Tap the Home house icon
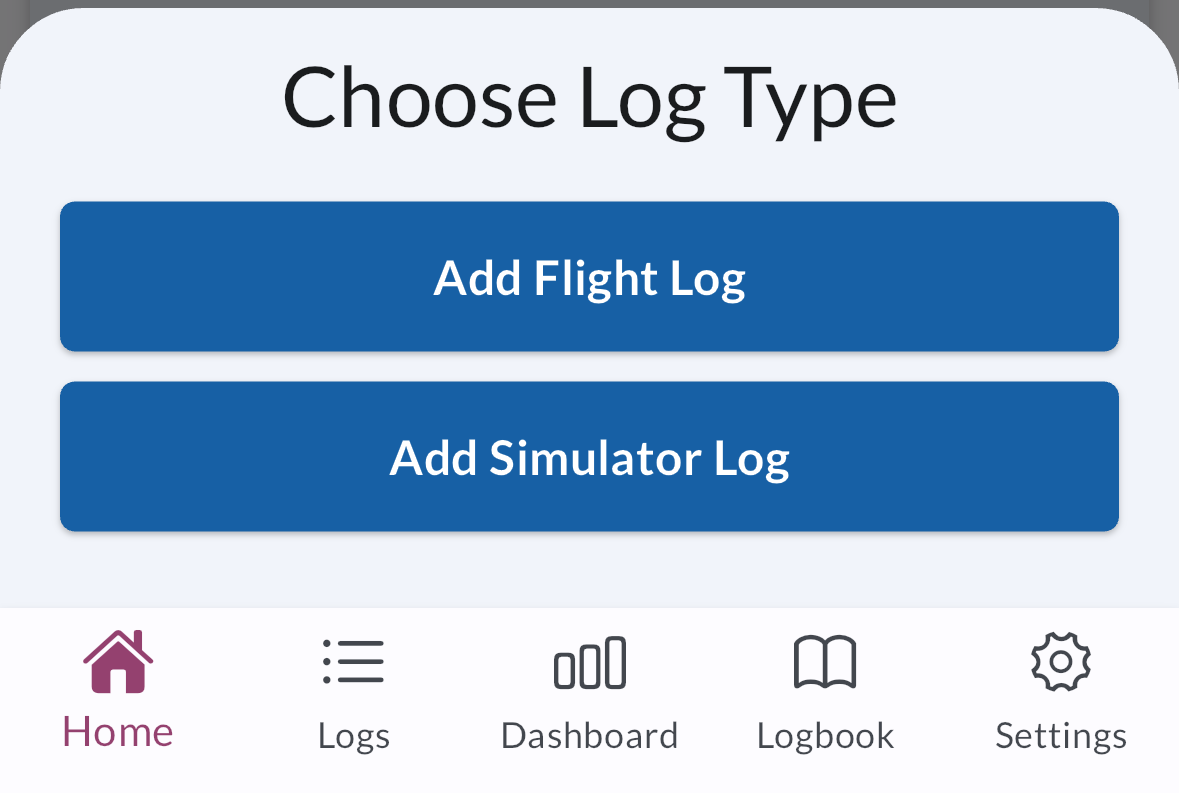The image size is (1179, 793). tap(118, 662)
